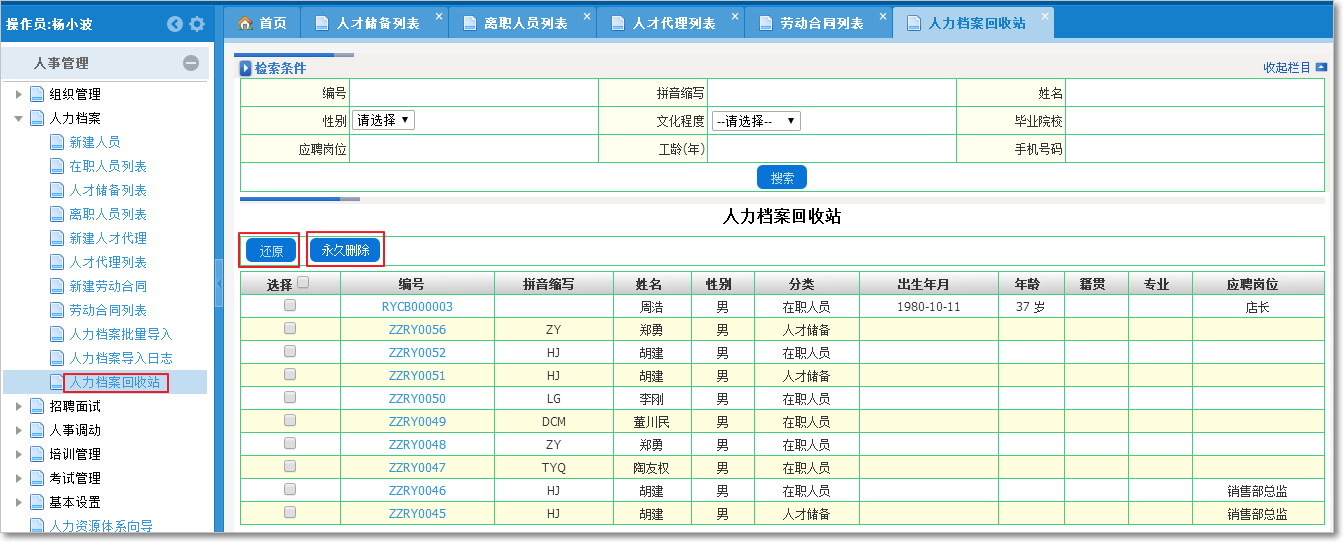Screen dimensions: 1343x542
Task: Check the row ZZRY0049 checkbox
Action: point(290,420)
